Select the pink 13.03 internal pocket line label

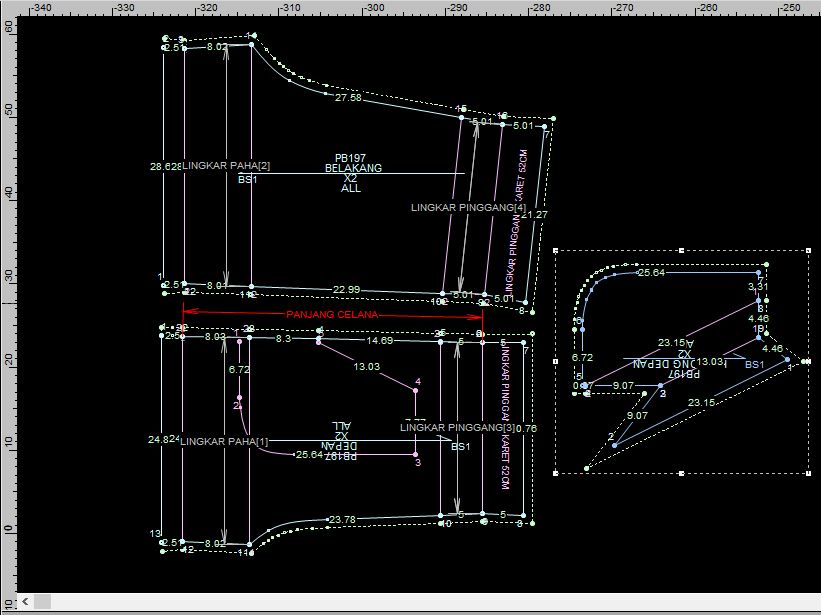[369, 367]
